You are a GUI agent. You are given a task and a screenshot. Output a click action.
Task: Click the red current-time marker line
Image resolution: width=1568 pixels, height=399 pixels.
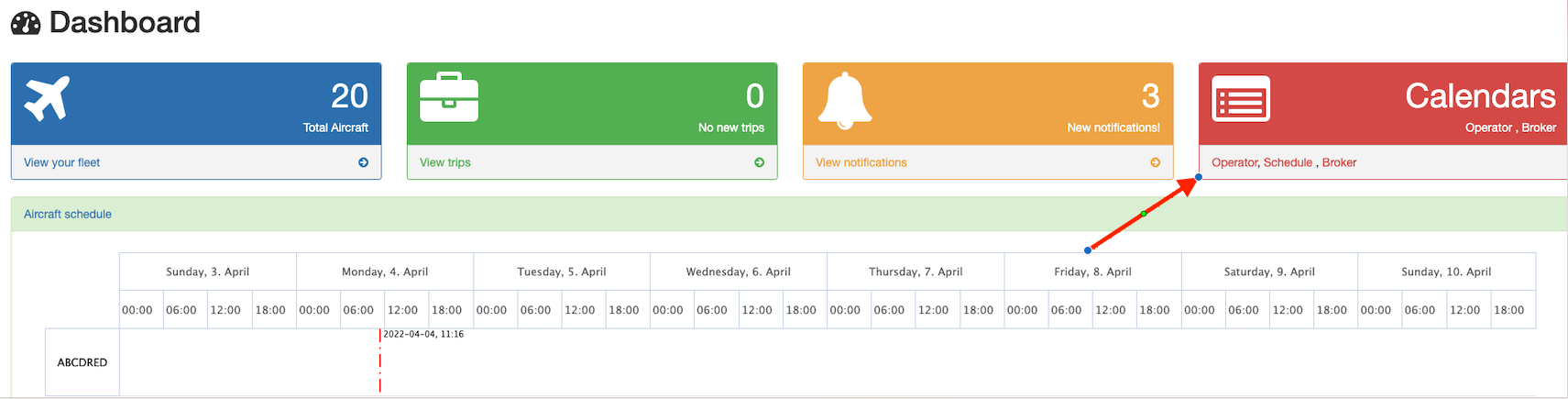point(379,361)
